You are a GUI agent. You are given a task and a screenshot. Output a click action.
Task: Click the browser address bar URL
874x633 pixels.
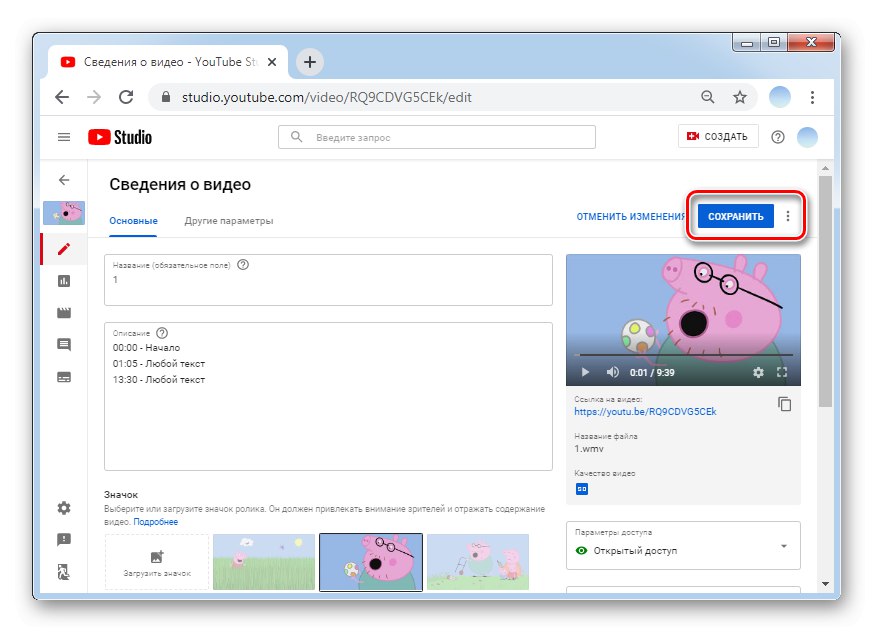click(327, 98)
